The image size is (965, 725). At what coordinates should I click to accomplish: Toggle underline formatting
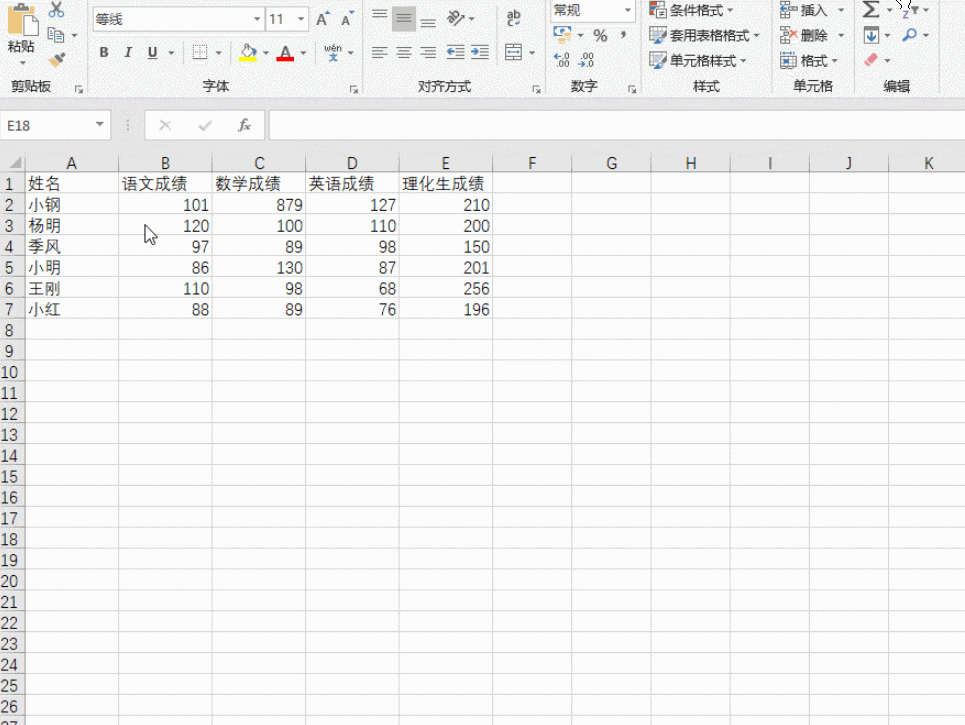pos(153,53)
